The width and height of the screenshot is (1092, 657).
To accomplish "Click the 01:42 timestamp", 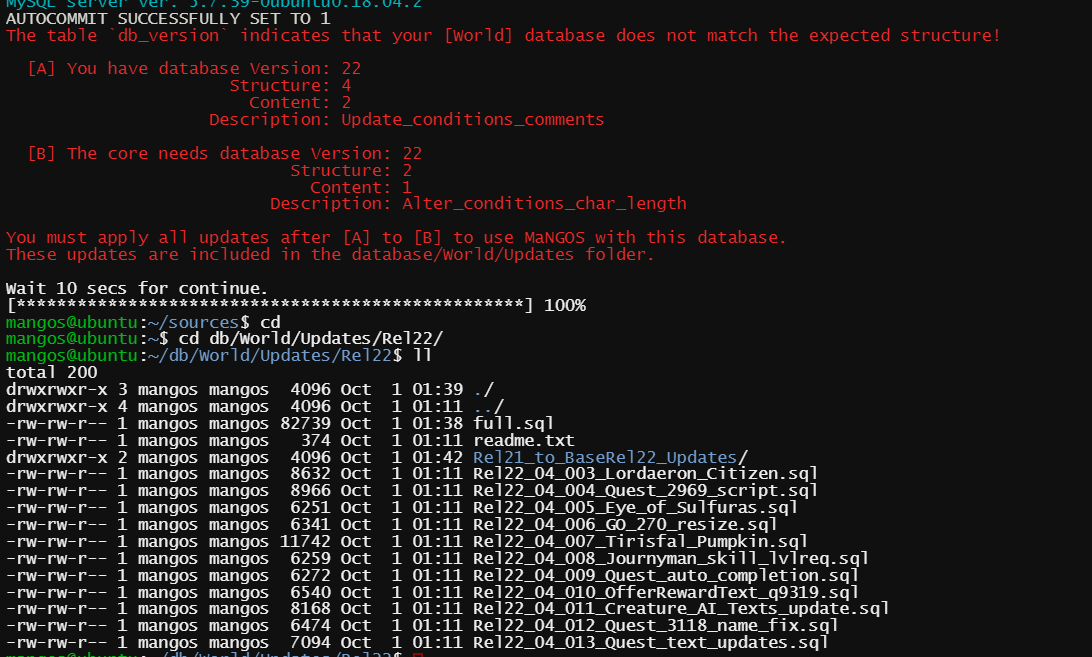I will [437, 458].
